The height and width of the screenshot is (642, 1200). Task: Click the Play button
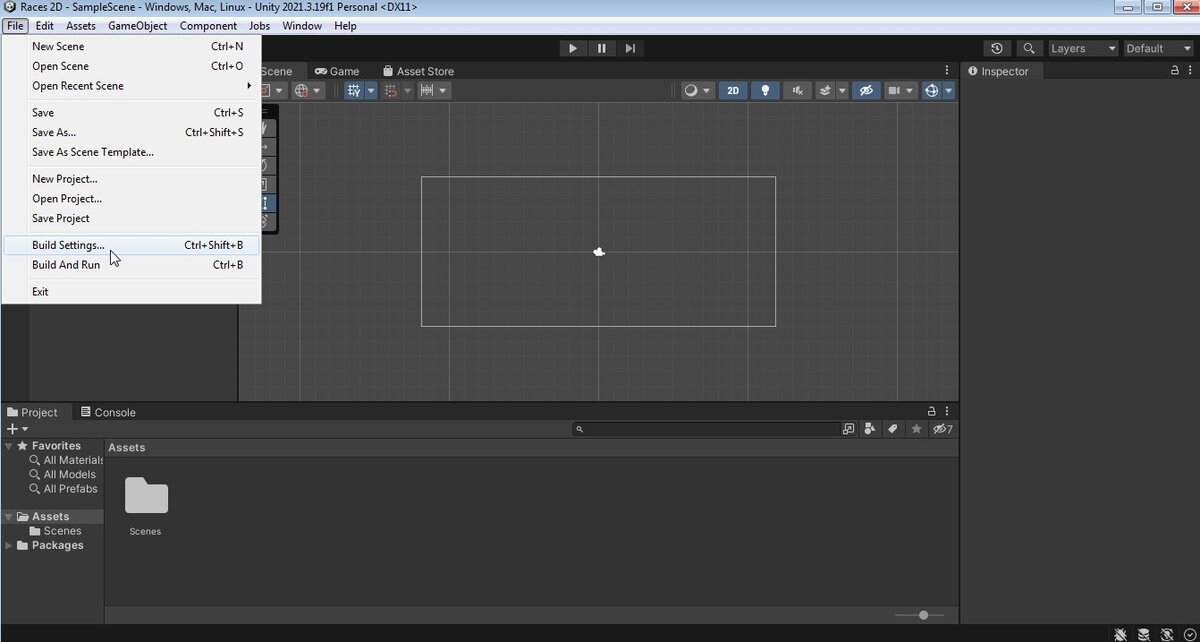coord(573,48)
